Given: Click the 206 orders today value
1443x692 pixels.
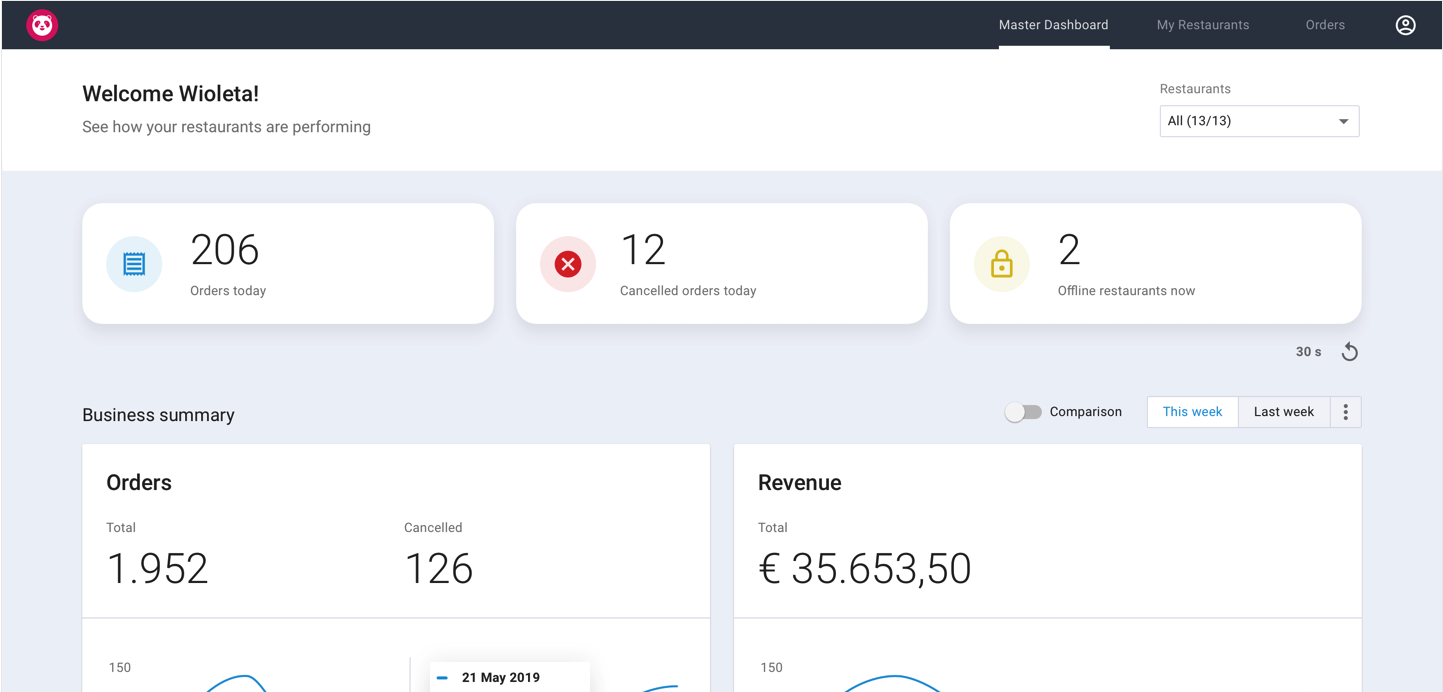Looking at the screenshot, I should 225,250.
